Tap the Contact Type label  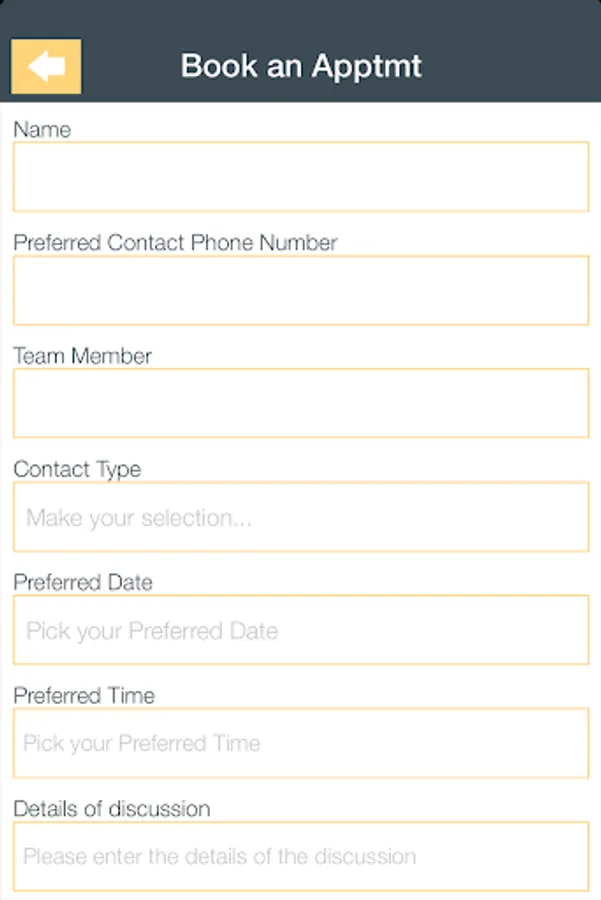77,470
